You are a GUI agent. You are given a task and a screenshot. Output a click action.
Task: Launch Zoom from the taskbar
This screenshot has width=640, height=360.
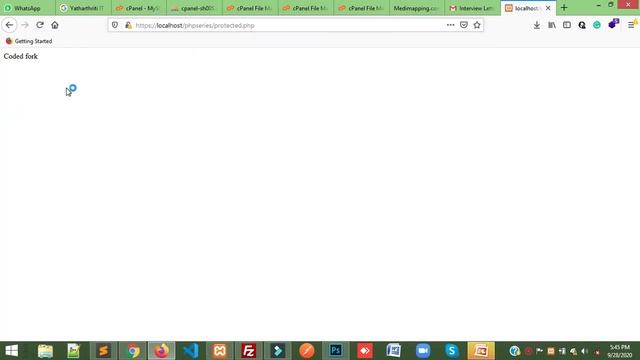(423, 351)
